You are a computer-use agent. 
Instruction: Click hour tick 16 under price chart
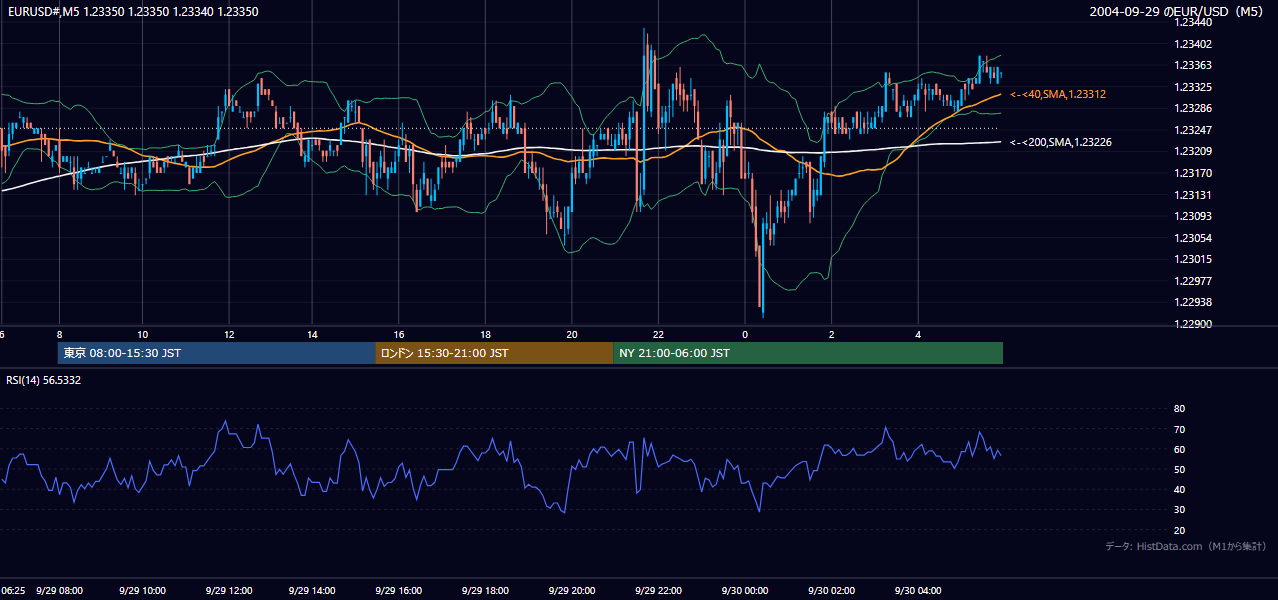click(x=399, y=334)
